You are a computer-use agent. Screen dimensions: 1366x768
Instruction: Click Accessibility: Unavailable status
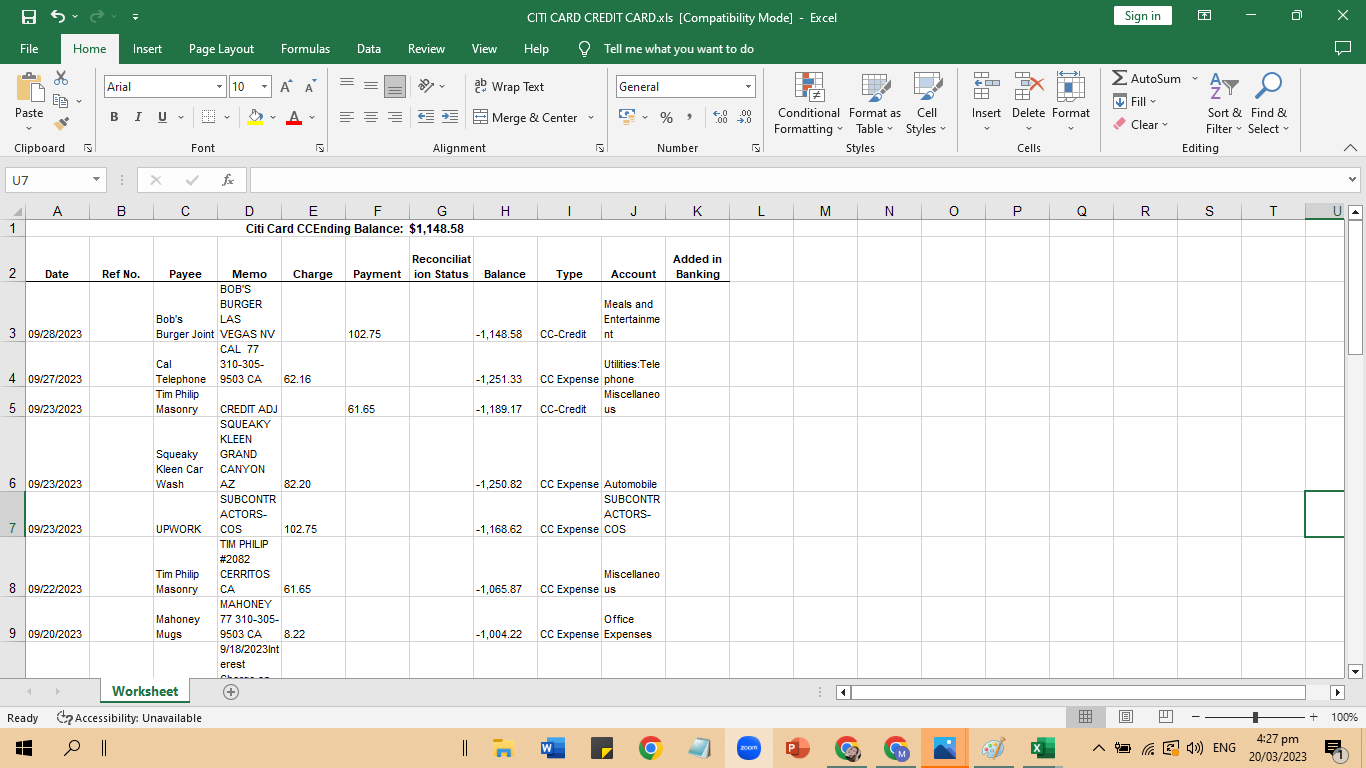tap(130, 718)
